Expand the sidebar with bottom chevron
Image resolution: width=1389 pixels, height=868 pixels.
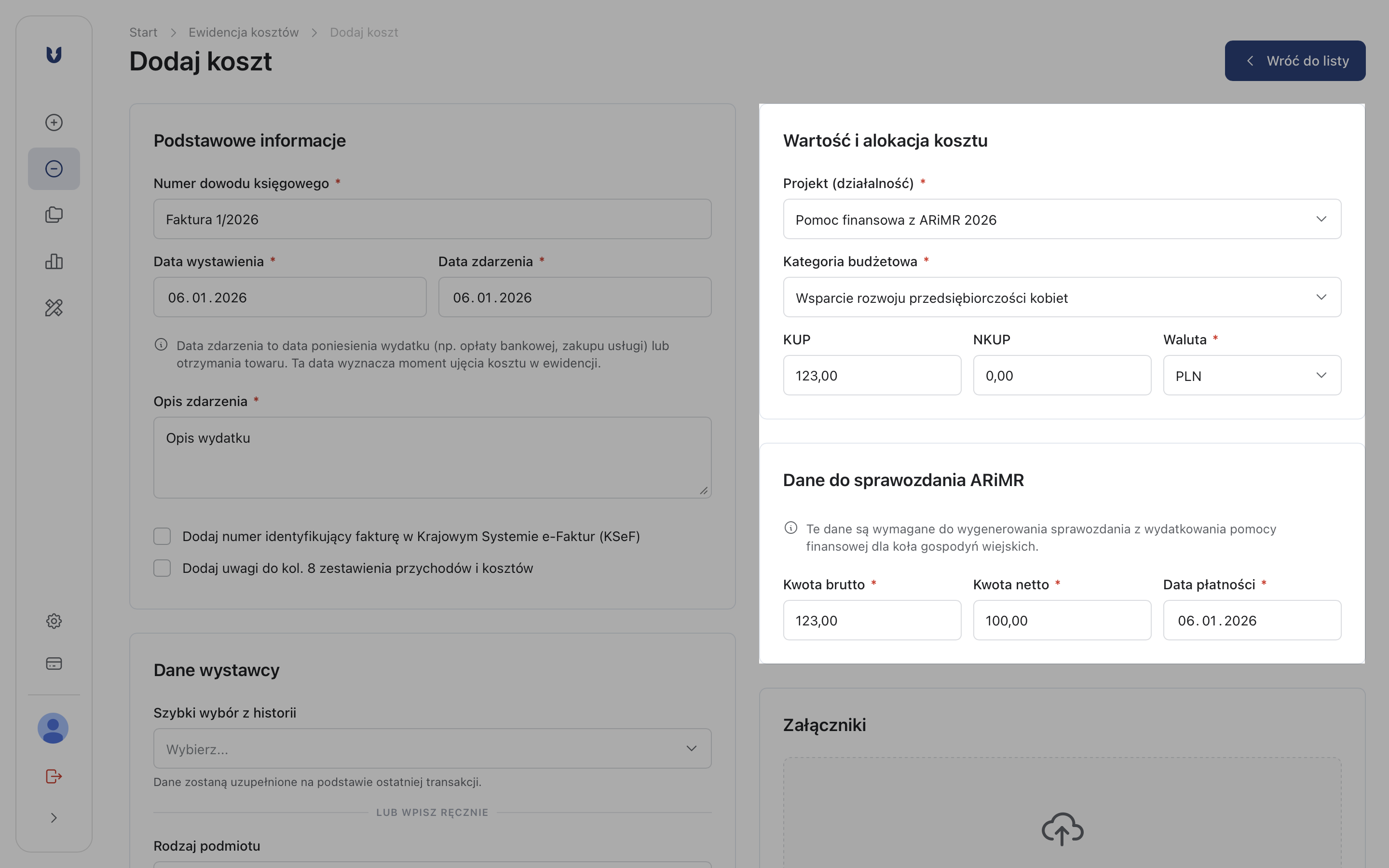click(54, 817)
